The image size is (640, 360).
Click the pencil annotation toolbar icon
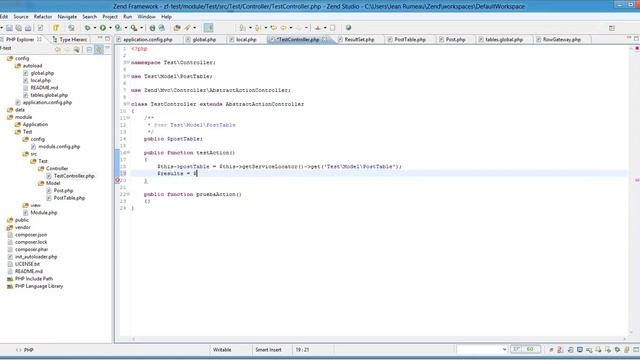187,28
